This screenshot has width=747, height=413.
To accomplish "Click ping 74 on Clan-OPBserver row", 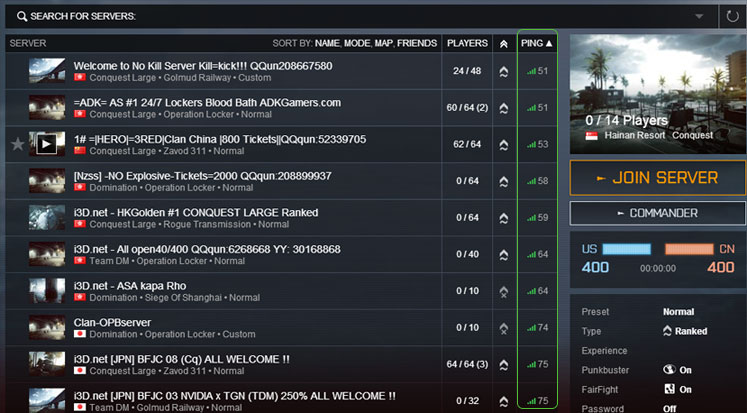I will [x=537, y=328].
